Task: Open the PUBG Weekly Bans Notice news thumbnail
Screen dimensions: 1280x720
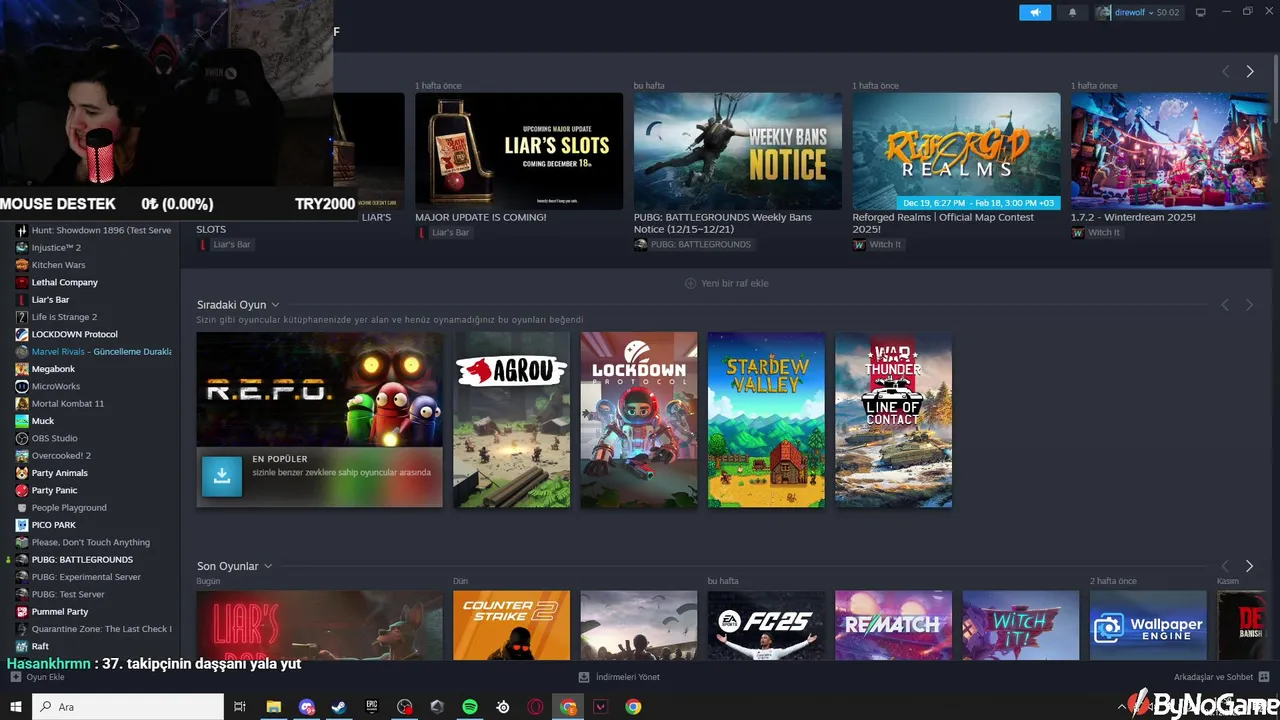Action: click(x=738, y=151)
